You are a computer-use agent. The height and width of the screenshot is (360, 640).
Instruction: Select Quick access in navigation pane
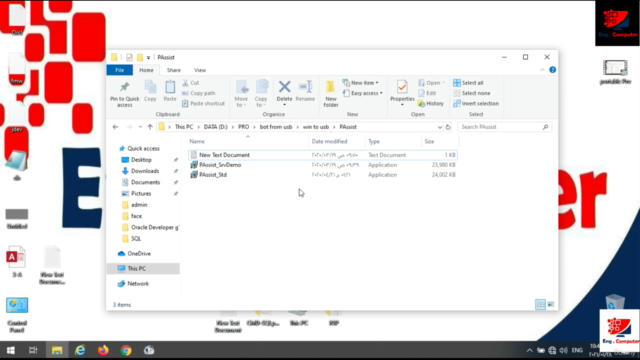pos(143,149)
